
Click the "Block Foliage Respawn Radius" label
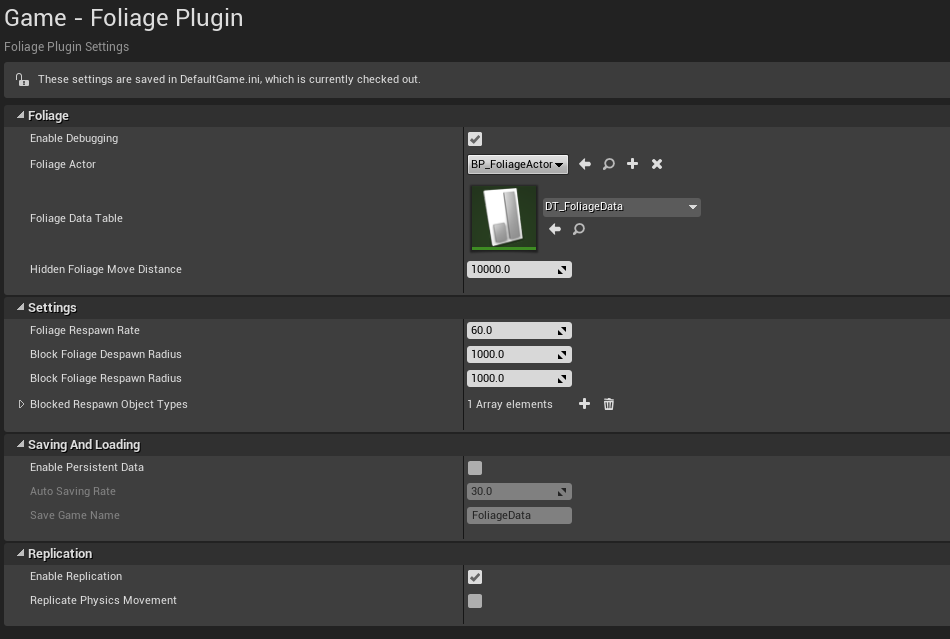[x=106, y=378]
